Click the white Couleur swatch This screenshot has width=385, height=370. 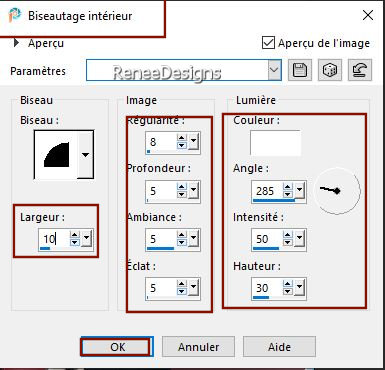pos(275,143)
